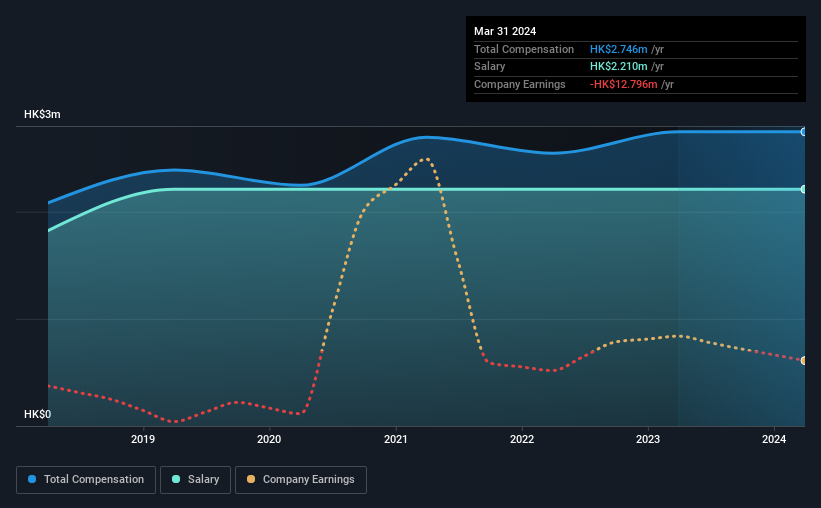Click the HK$3m y-axis label
Viewport: 821px width, 508px height.
tap(42, 114)
